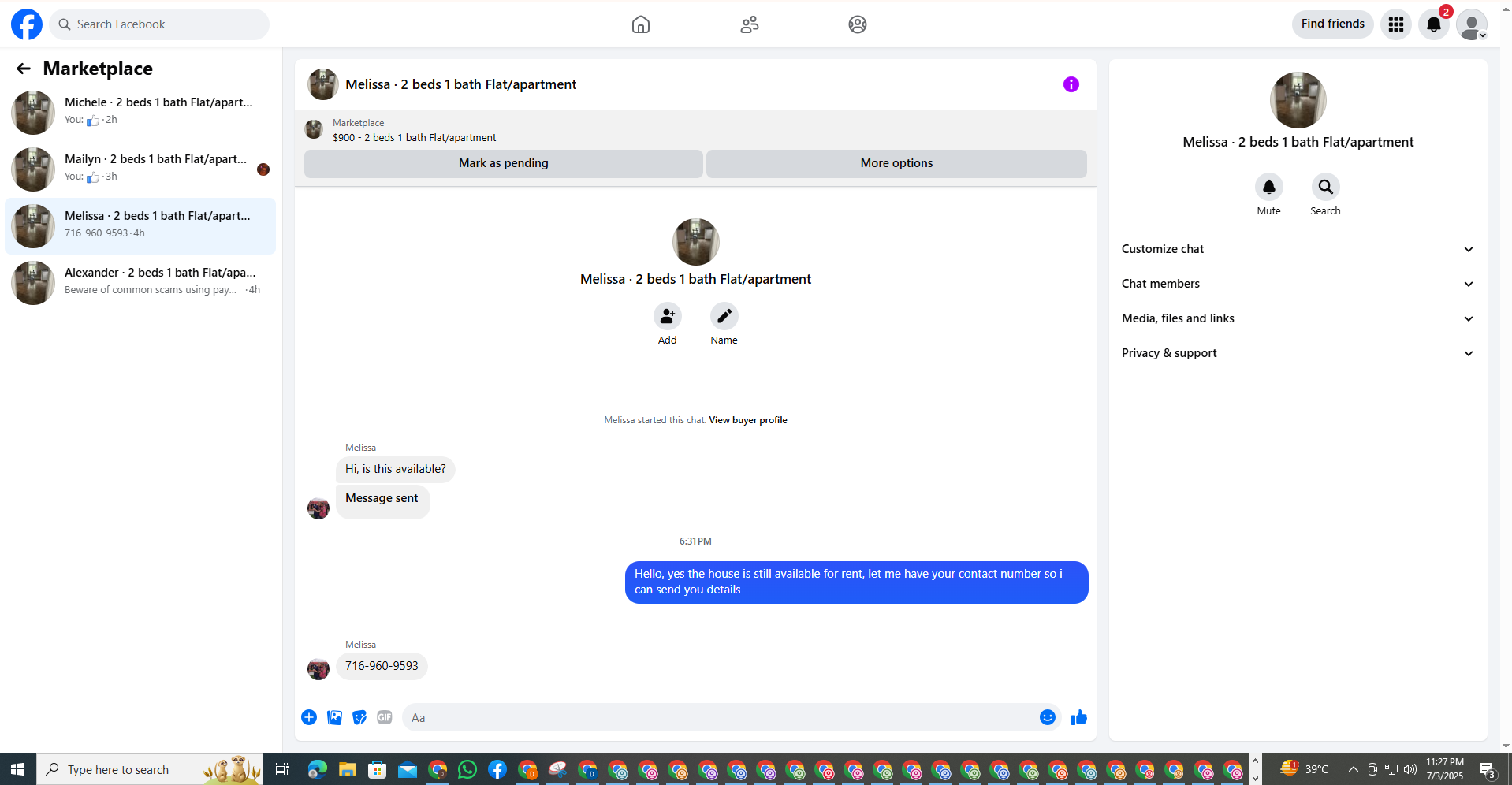Open the Groups icon in top navigation
The height and width of the screenshot is (785, 1512).
pyautogui.click(x=858, y=24)
